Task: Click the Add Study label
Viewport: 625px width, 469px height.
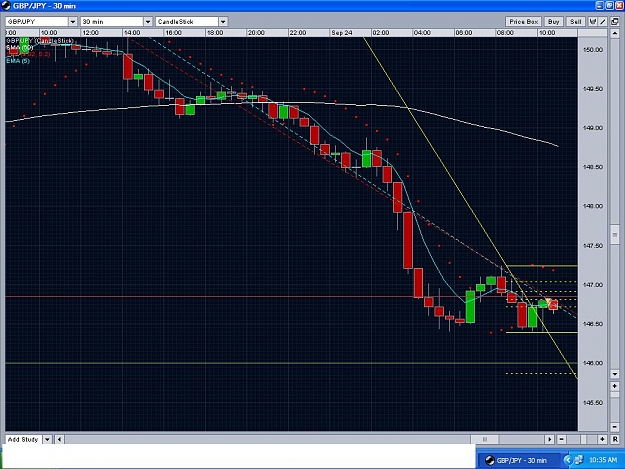Action: pyautogui.click(x=23, y=440)
